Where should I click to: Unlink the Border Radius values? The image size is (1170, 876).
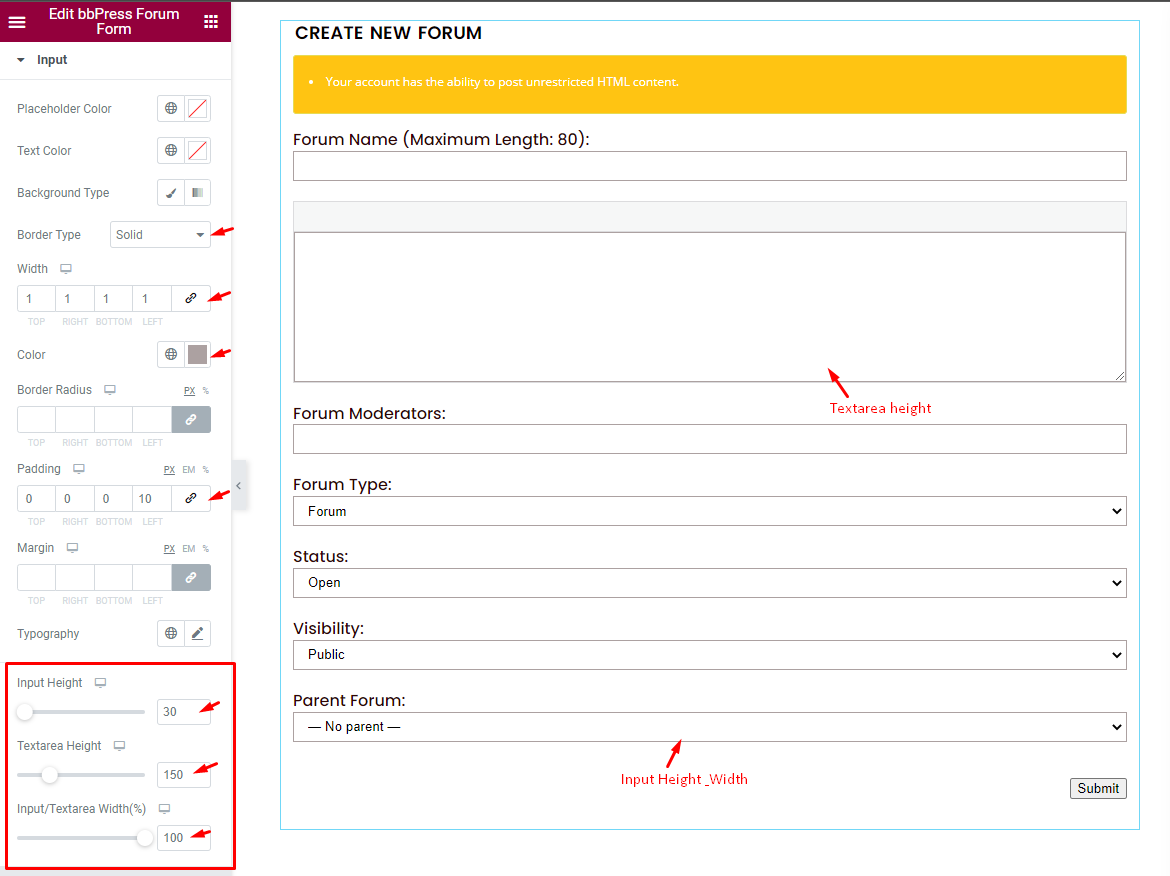click(x=191, y=418)
